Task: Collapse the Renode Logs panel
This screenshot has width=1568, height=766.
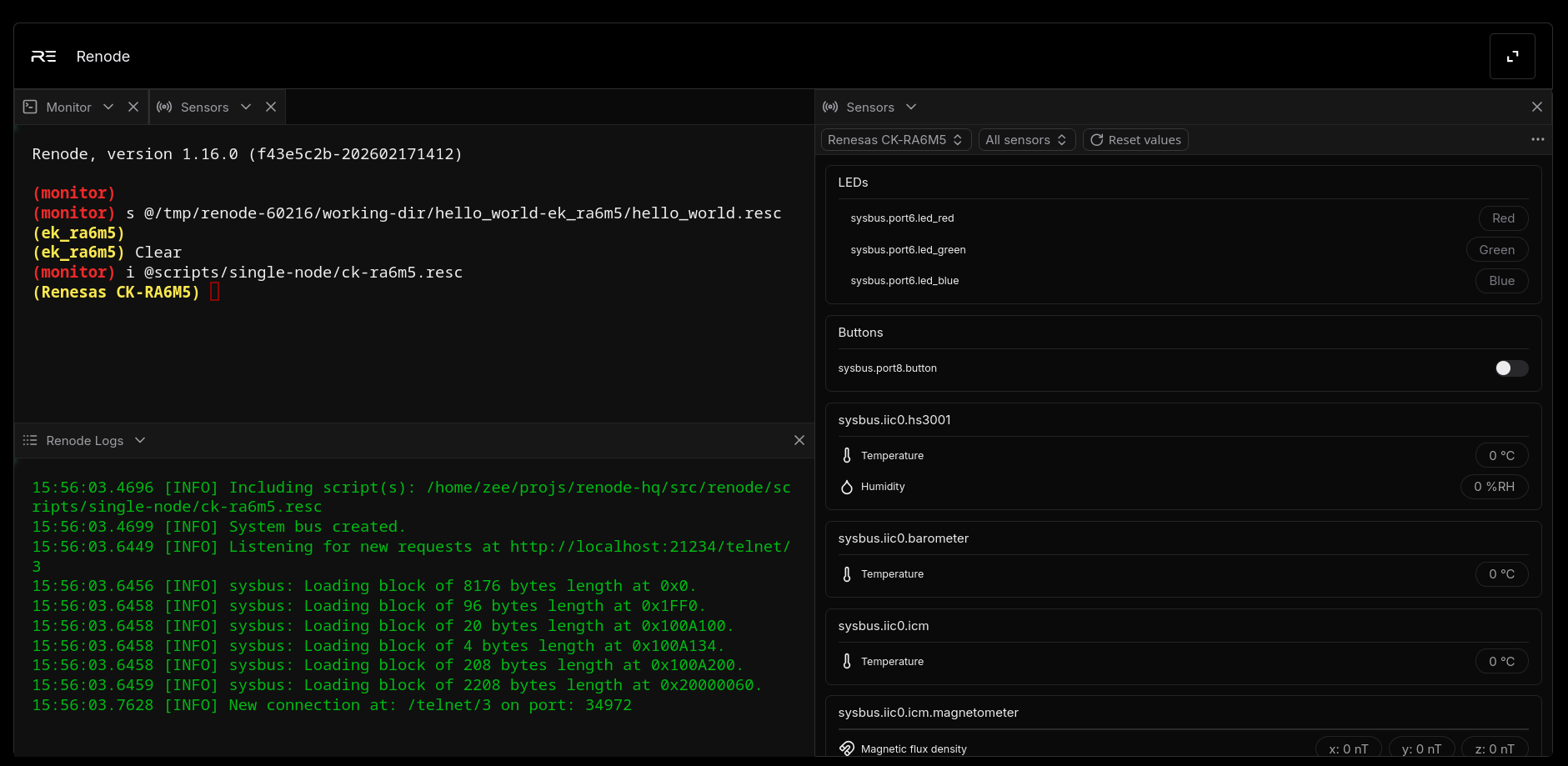Action: click(140, 440)
